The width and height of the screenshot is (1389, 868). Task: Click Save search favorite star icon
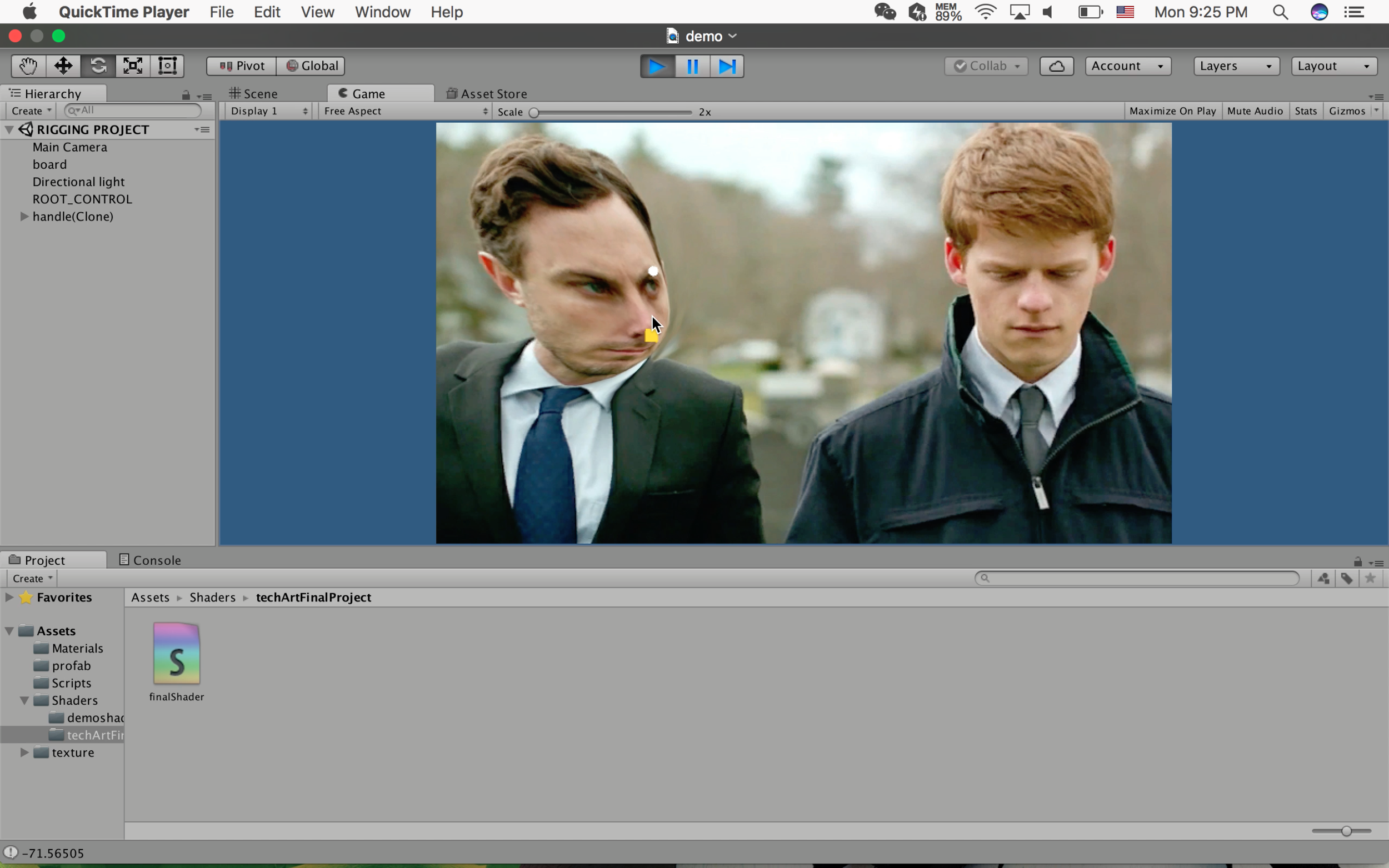1371,578
